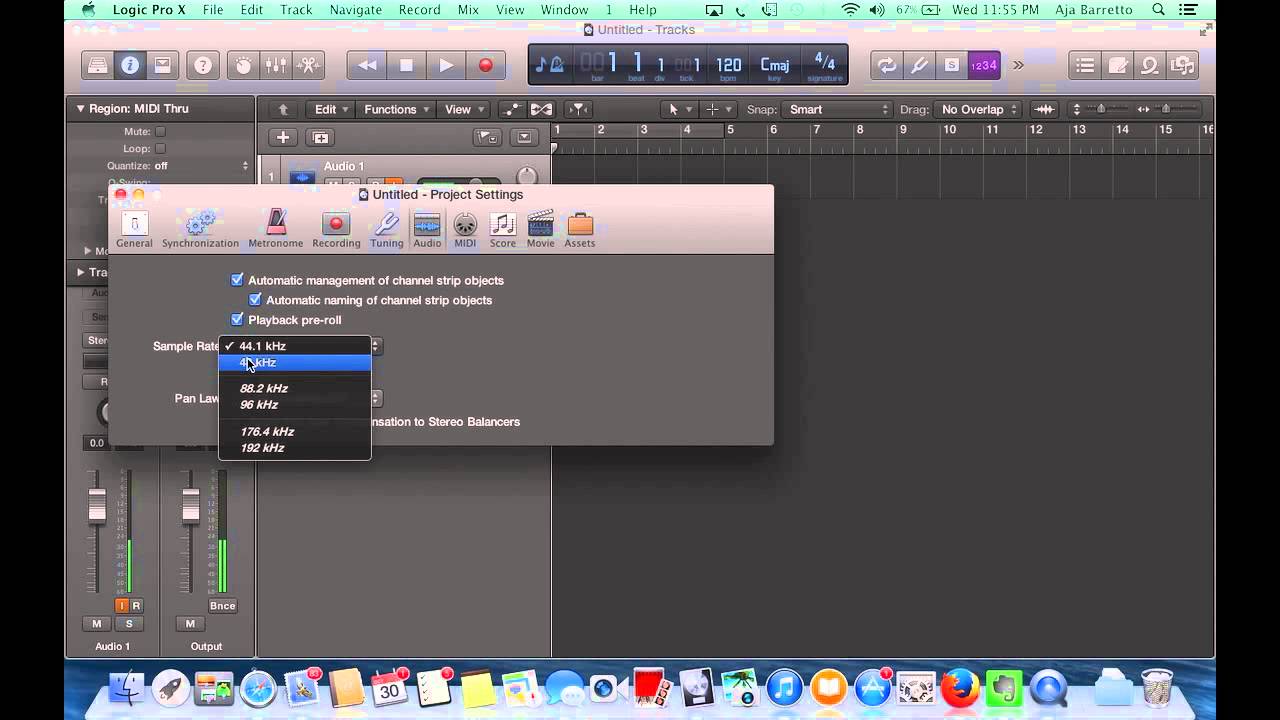
Task: Select 192 kHz sample rate option
Action: 295,448
